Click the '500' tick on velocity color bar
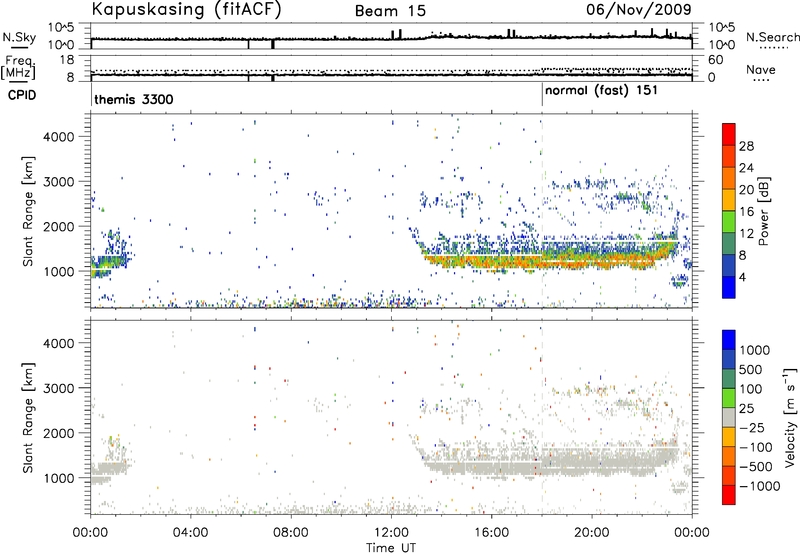Viewport: 800px width, 554px height. coord(751,369)
